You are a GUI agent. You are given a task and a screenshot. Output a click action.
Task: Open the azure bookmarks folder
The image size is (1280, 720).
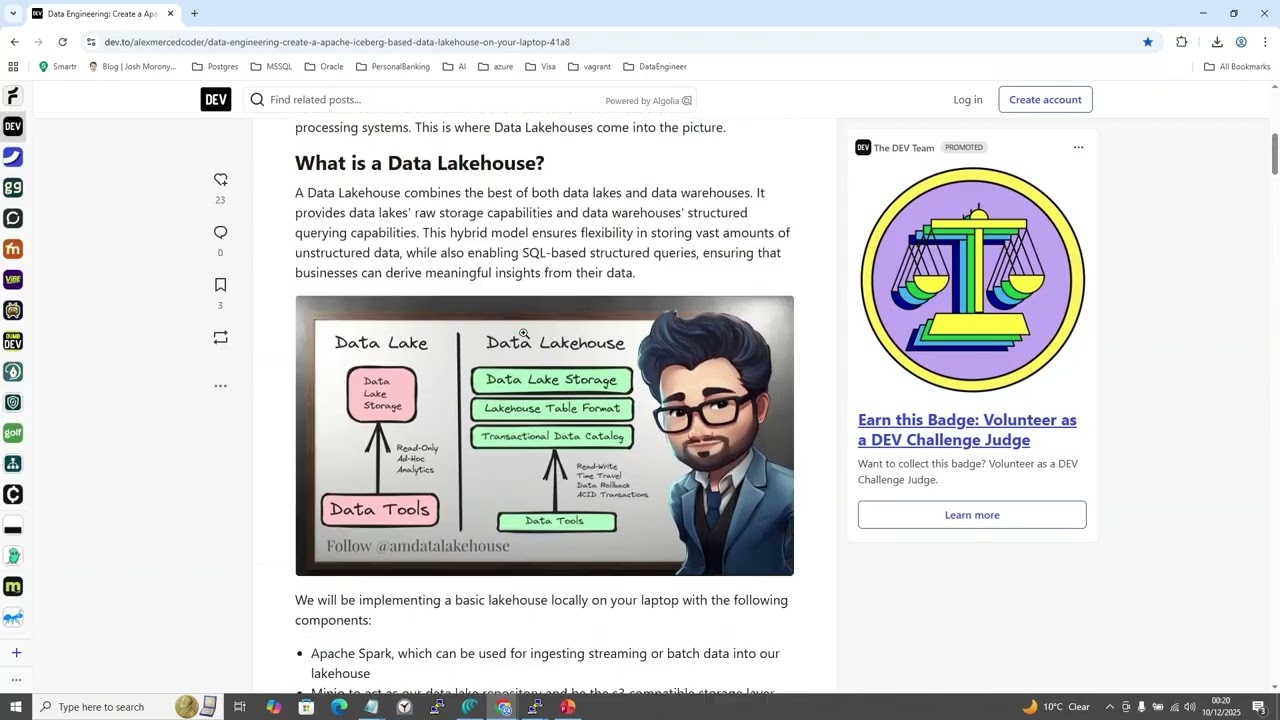(x=495, y=67)
